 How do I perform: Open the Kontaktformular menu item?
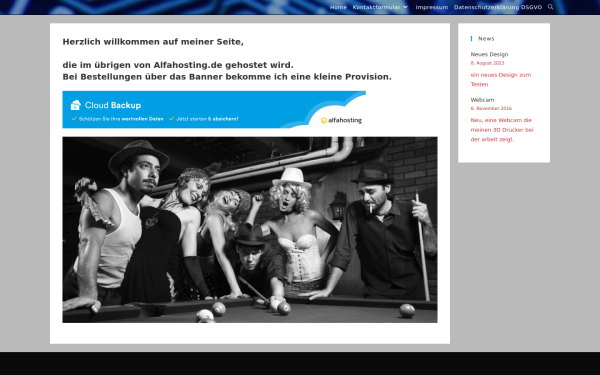(x=377, y=7)
